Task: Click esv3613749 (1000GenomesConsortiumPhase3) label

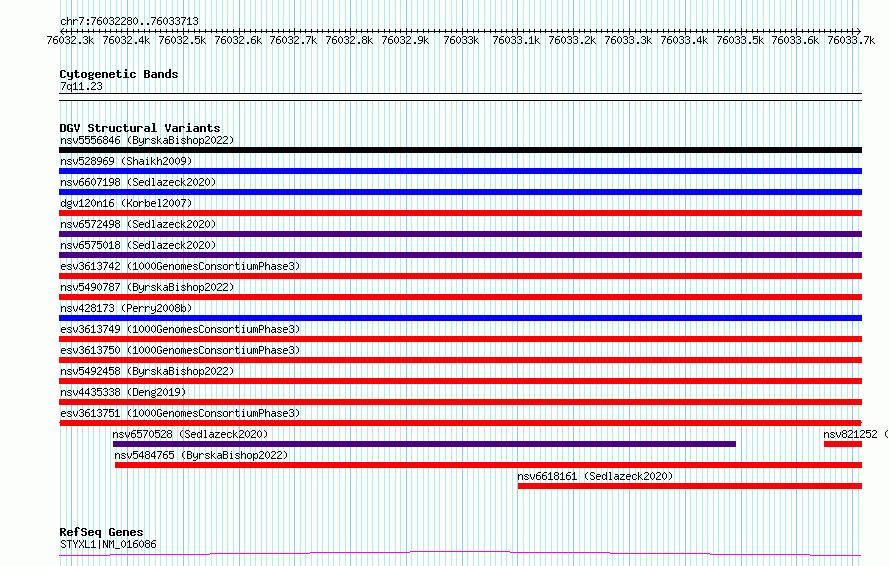Action: tap(180, 329)
